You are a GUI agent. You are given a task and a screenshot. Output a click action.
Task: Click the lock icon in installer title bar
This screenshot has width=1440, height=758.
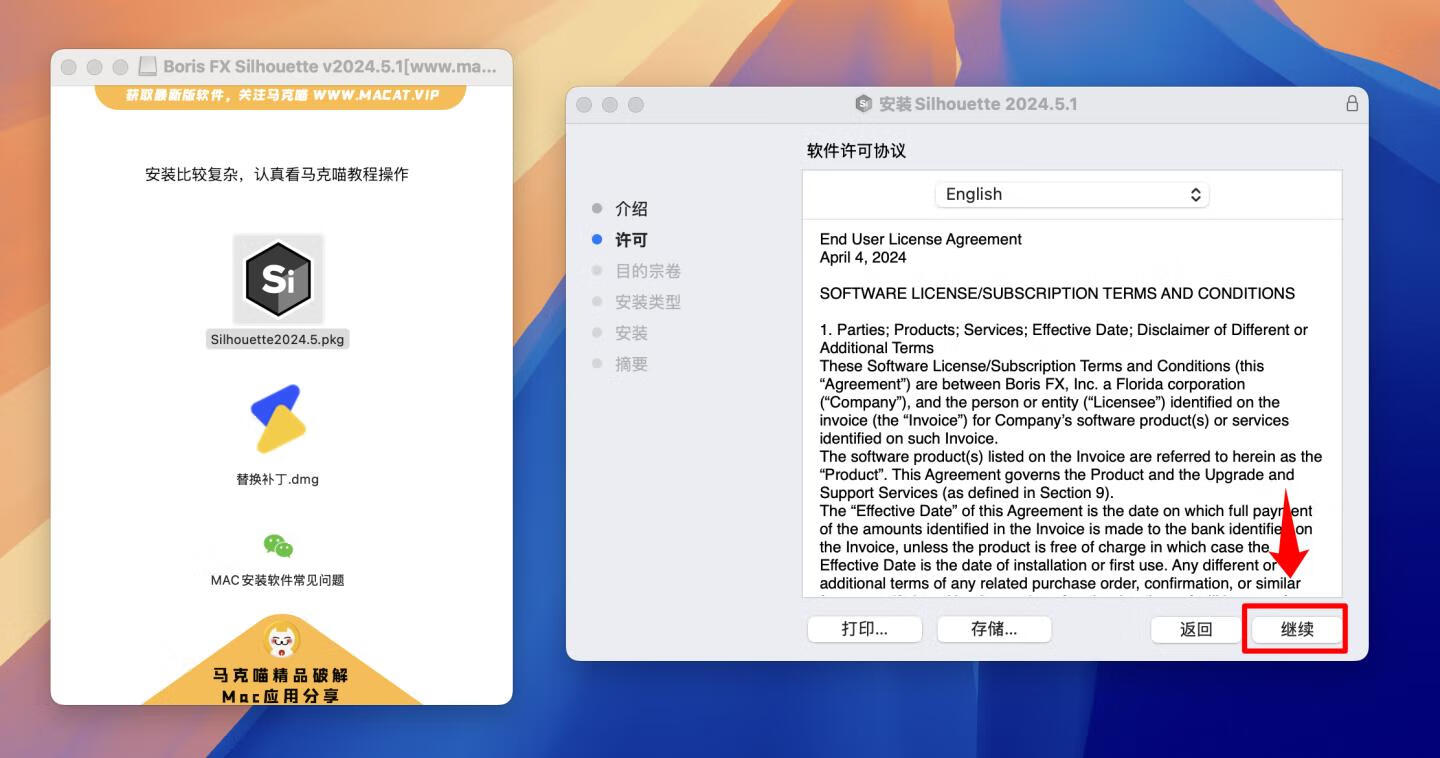point(1352,104)
